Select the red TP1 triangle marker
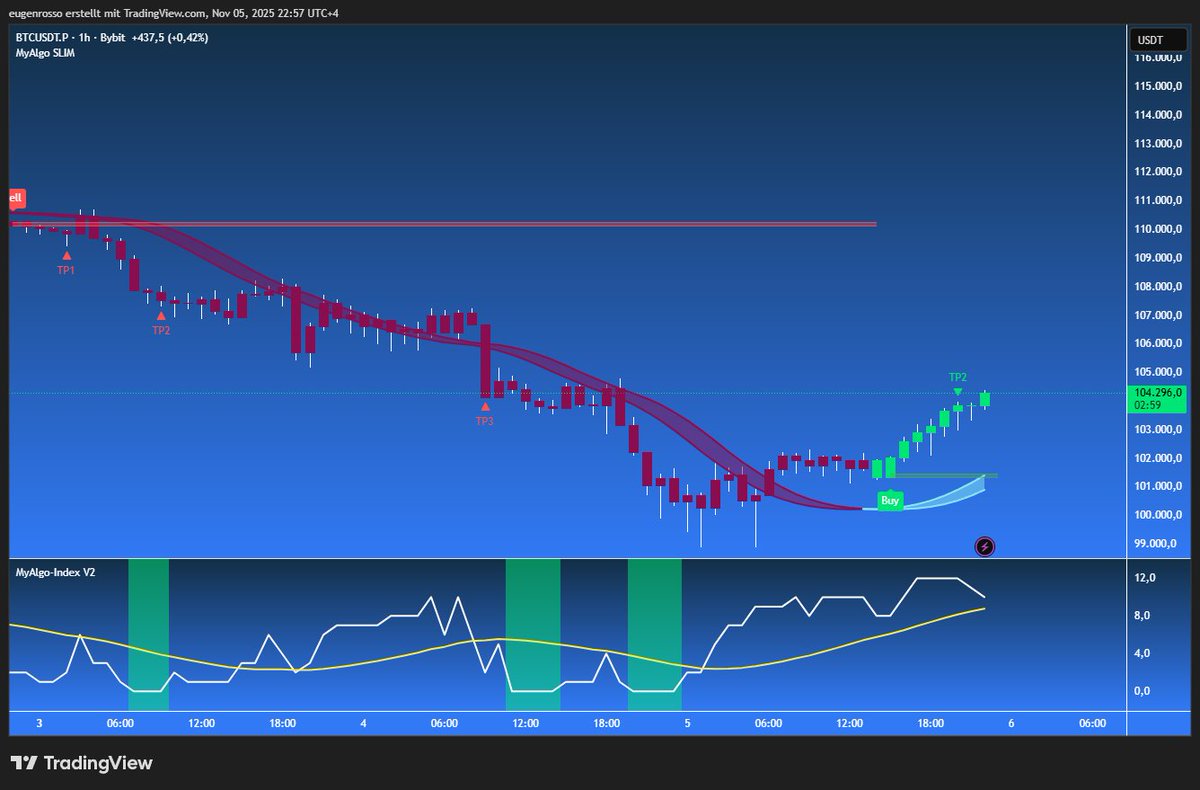The height and width of the screenshot is (790, 1200). coord(66,256)
